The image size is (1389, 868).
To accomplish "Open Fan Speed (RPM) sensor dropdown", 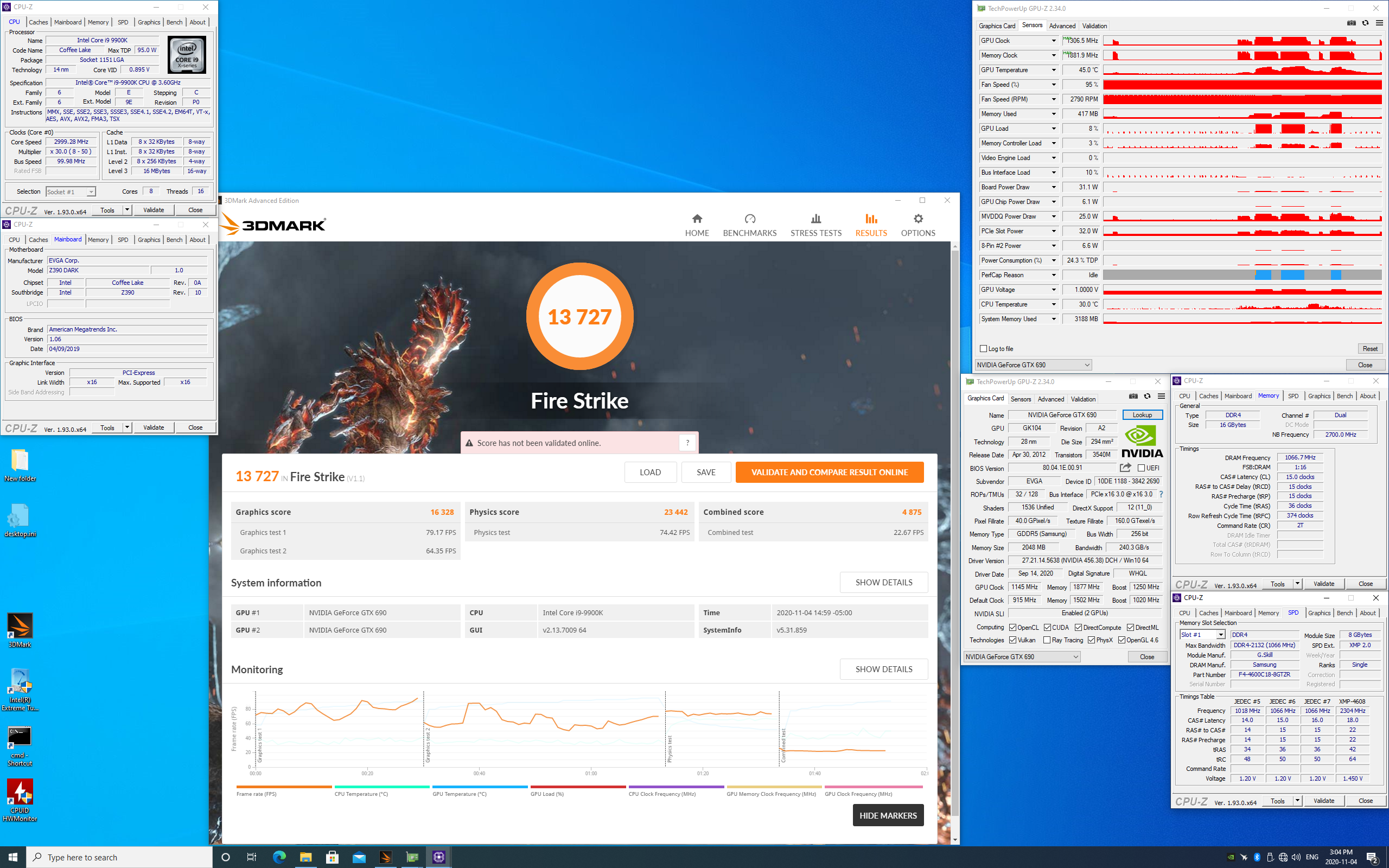I will (1053, 99).
